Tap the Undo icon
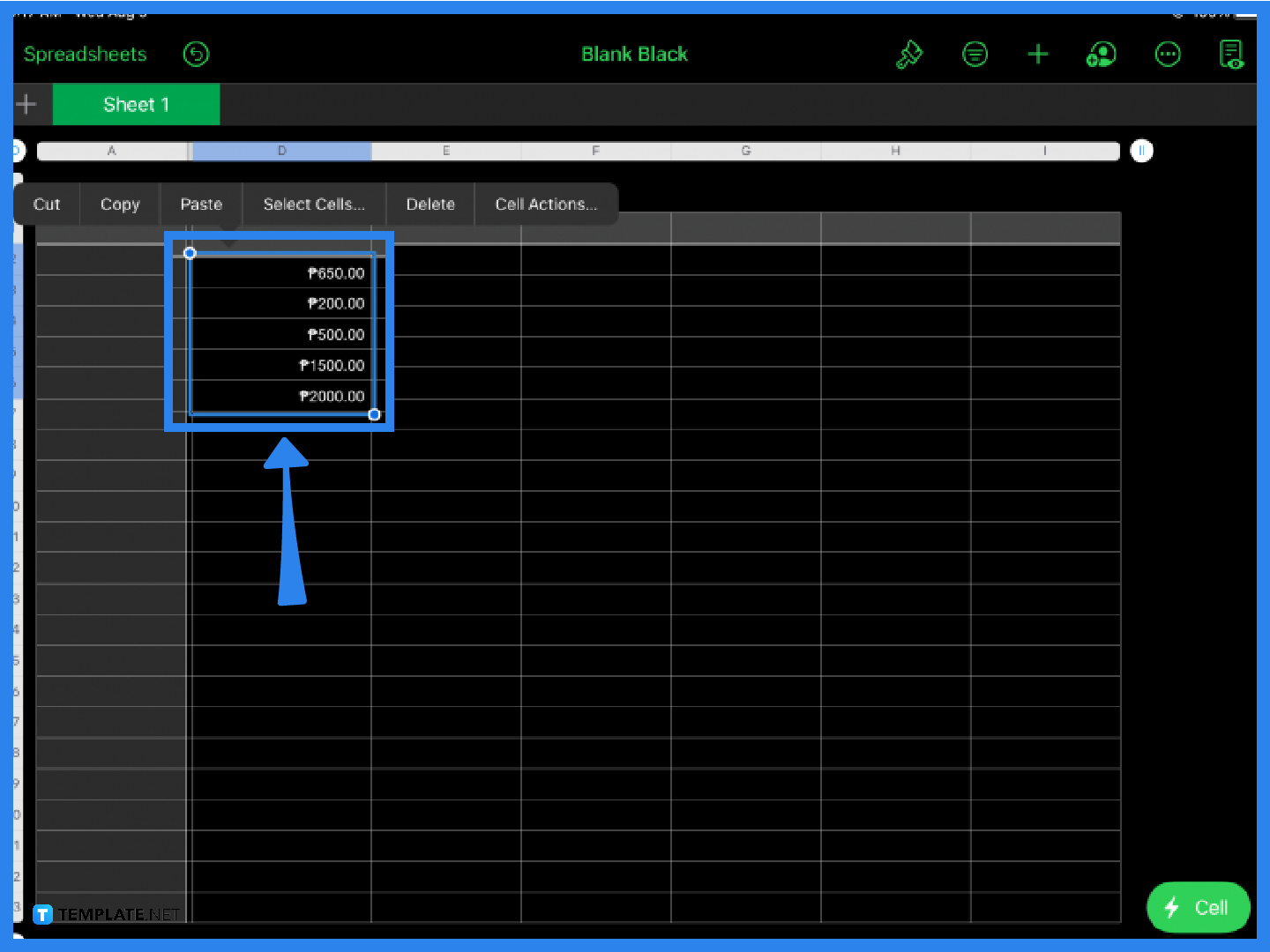 [x=196, y=55]
